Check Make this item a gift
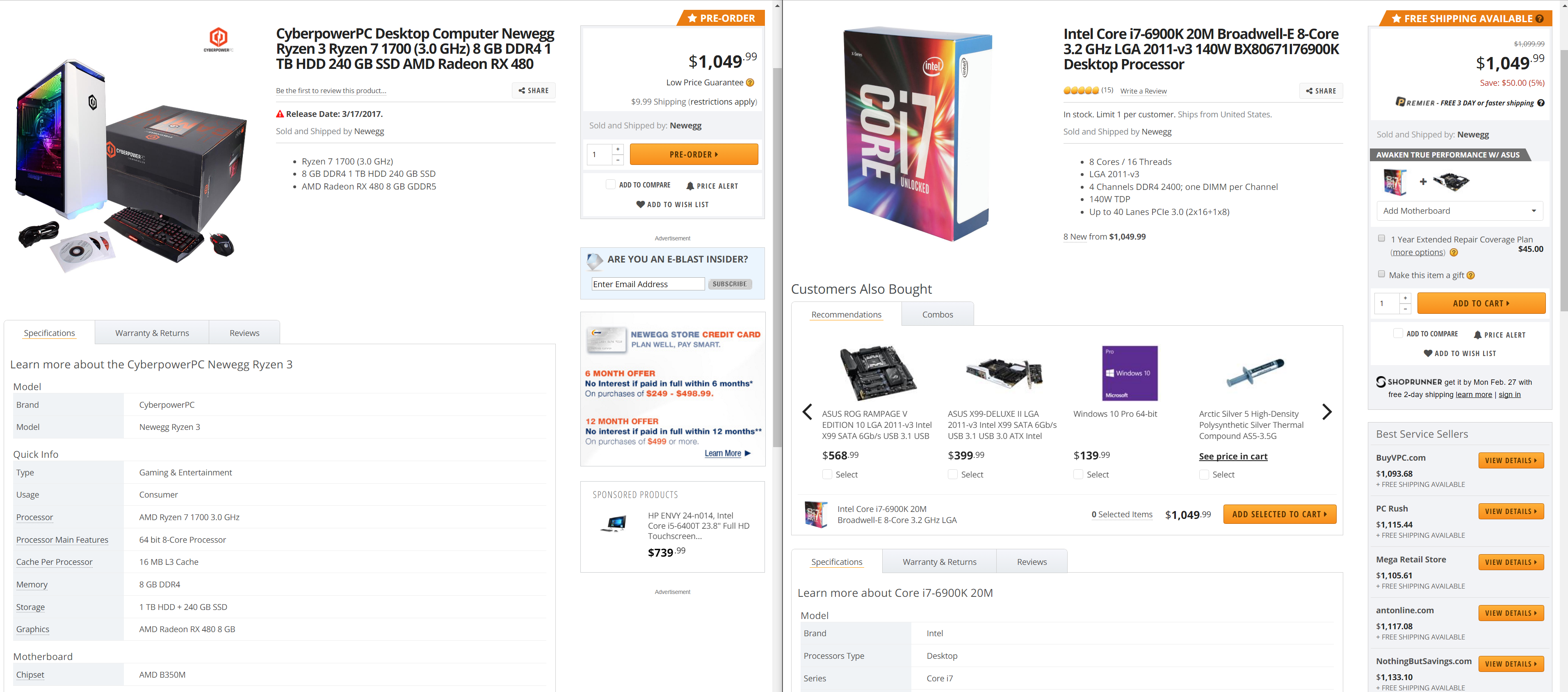 [x=1381, y=274]
